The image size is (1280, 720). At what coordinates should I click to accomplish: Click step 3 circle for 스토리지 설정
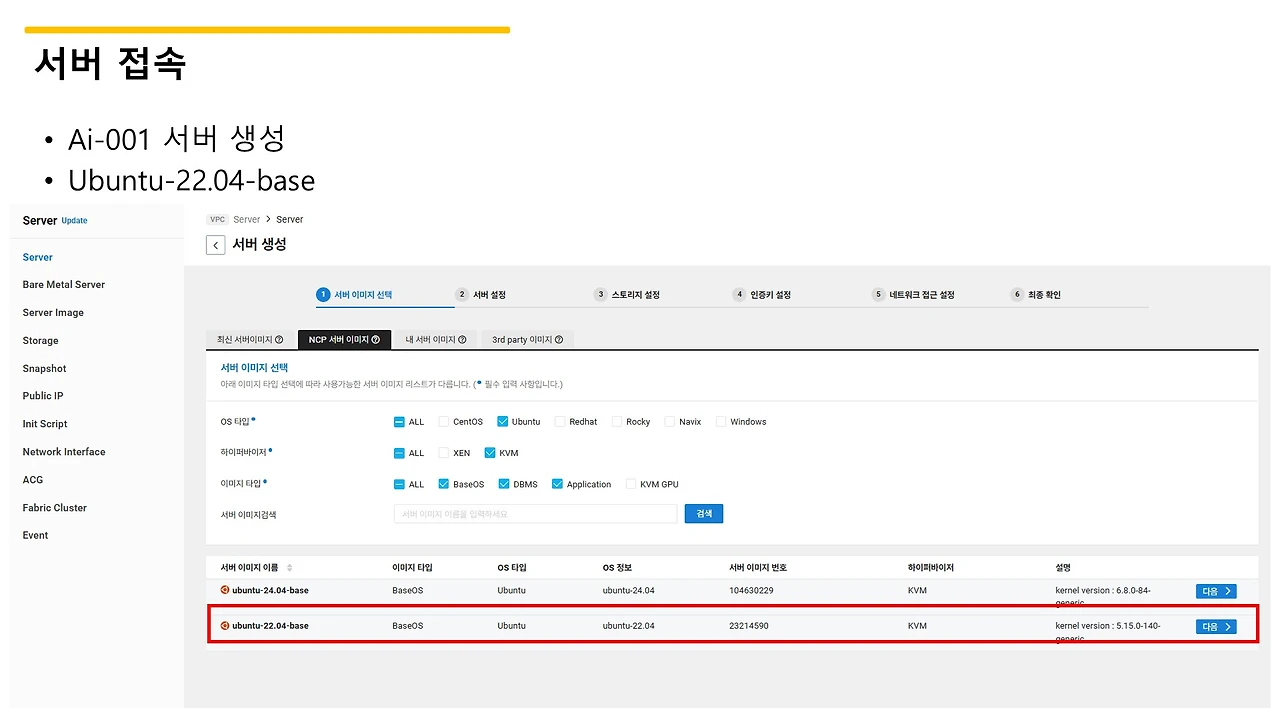[601, 295]
